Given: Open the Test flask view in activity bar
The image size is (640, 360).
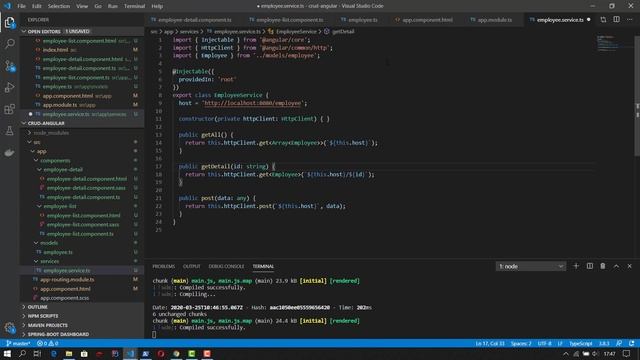Looking at the screenshot, I should click(x=10, y=131).
